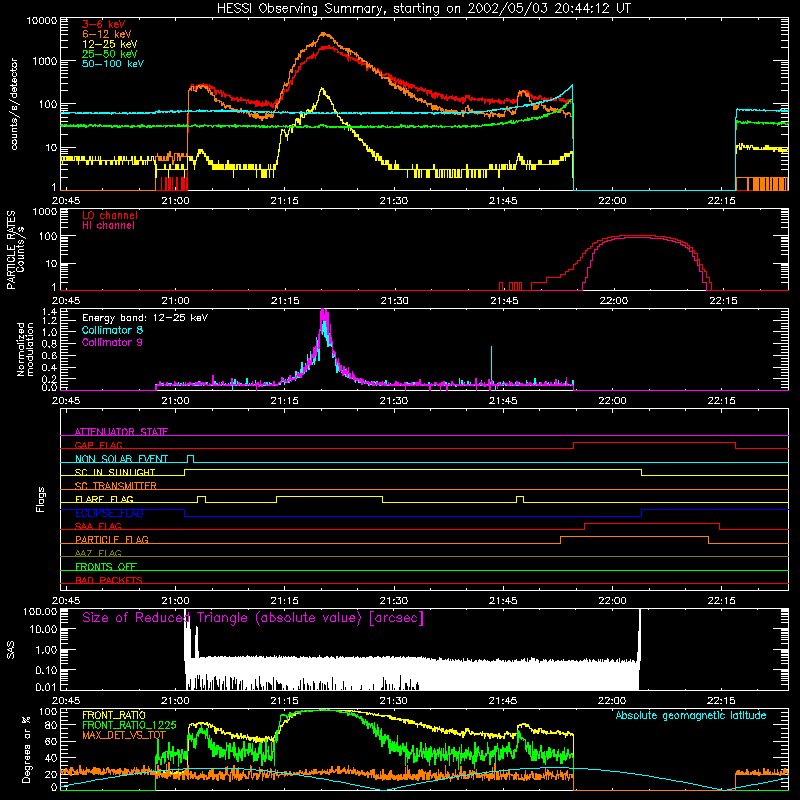Click the "Degrees or %" axis label
The image size is (800, 800).
tap(26, 749)
